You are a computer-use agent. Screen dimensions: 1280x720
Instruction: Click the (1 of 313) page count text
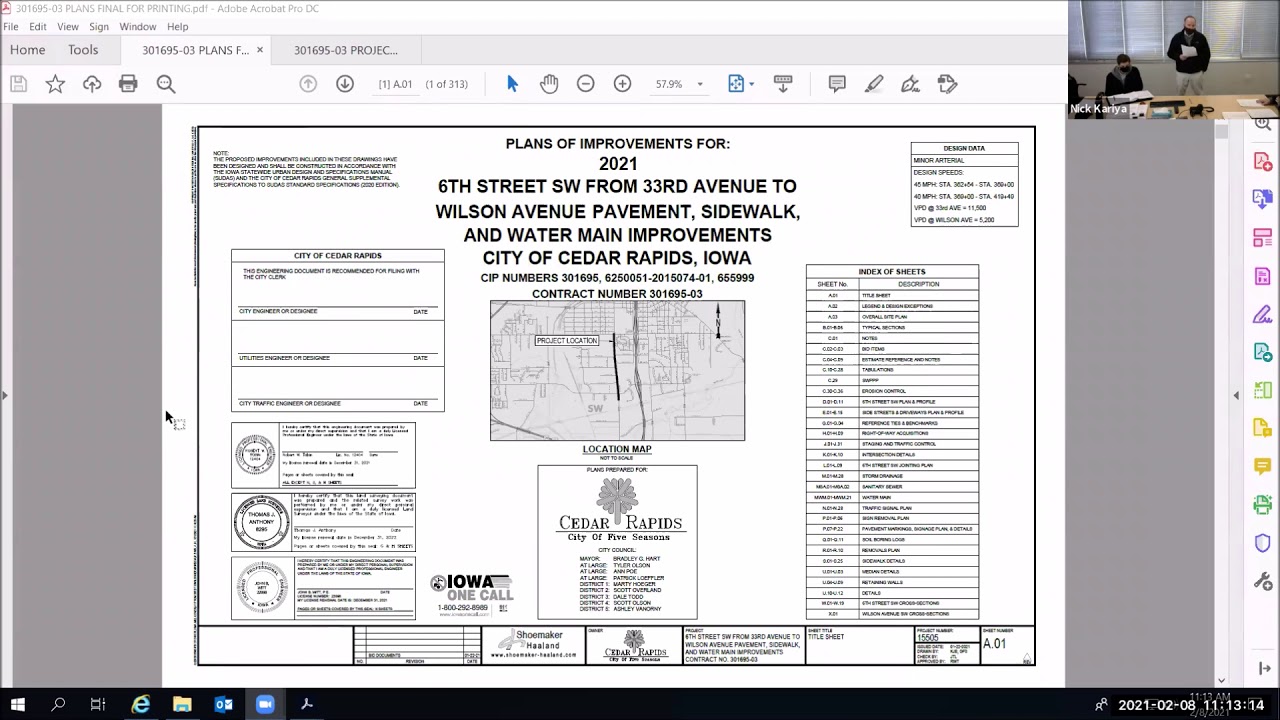coord(446,84)
